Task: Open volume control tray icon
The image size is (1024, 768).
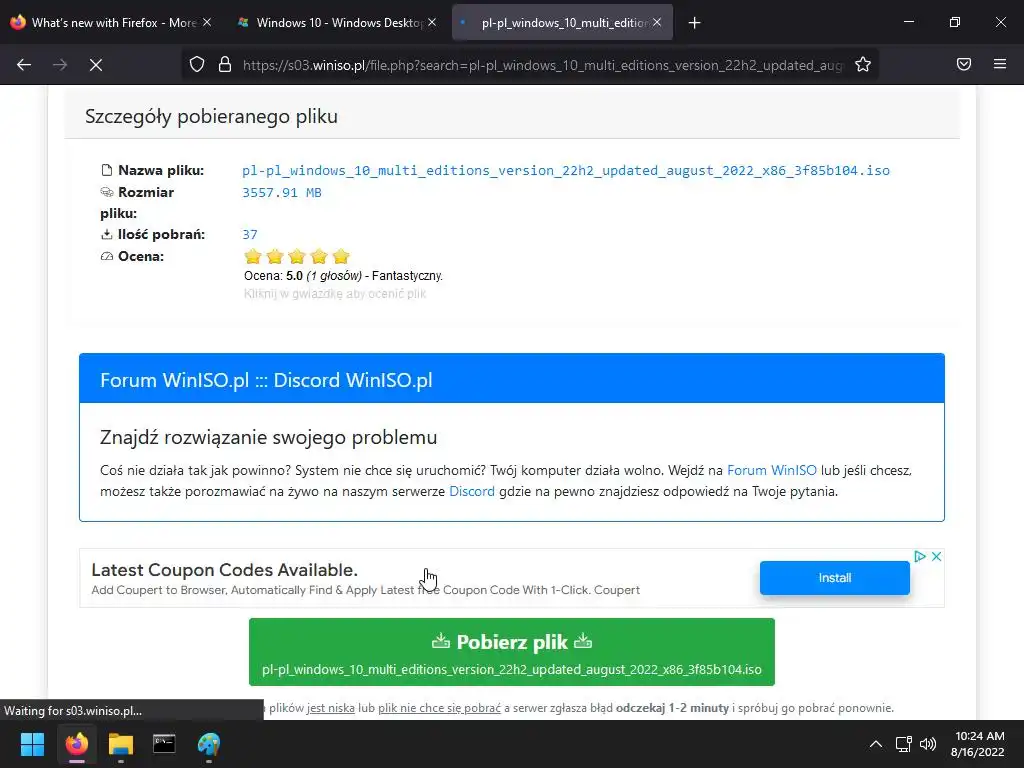Action: pyautogui.click(x=927, y=744)
